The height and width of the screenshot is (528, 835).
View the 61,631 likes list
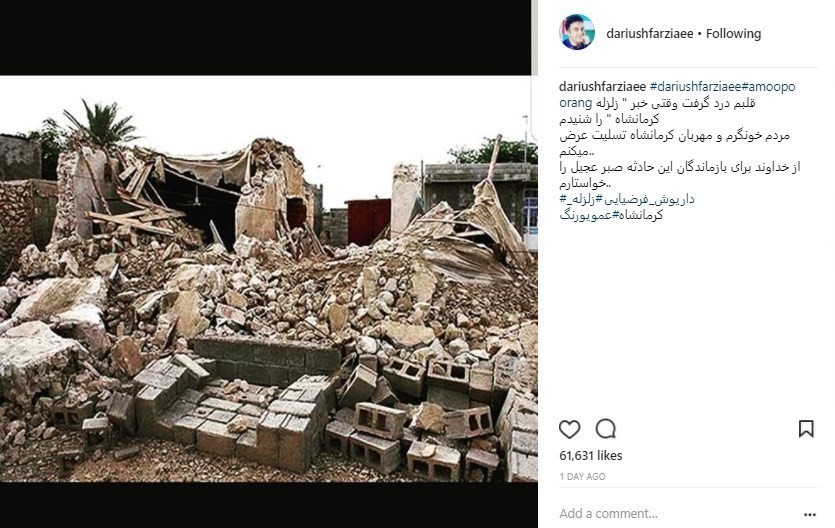click(x=591, y=456)
